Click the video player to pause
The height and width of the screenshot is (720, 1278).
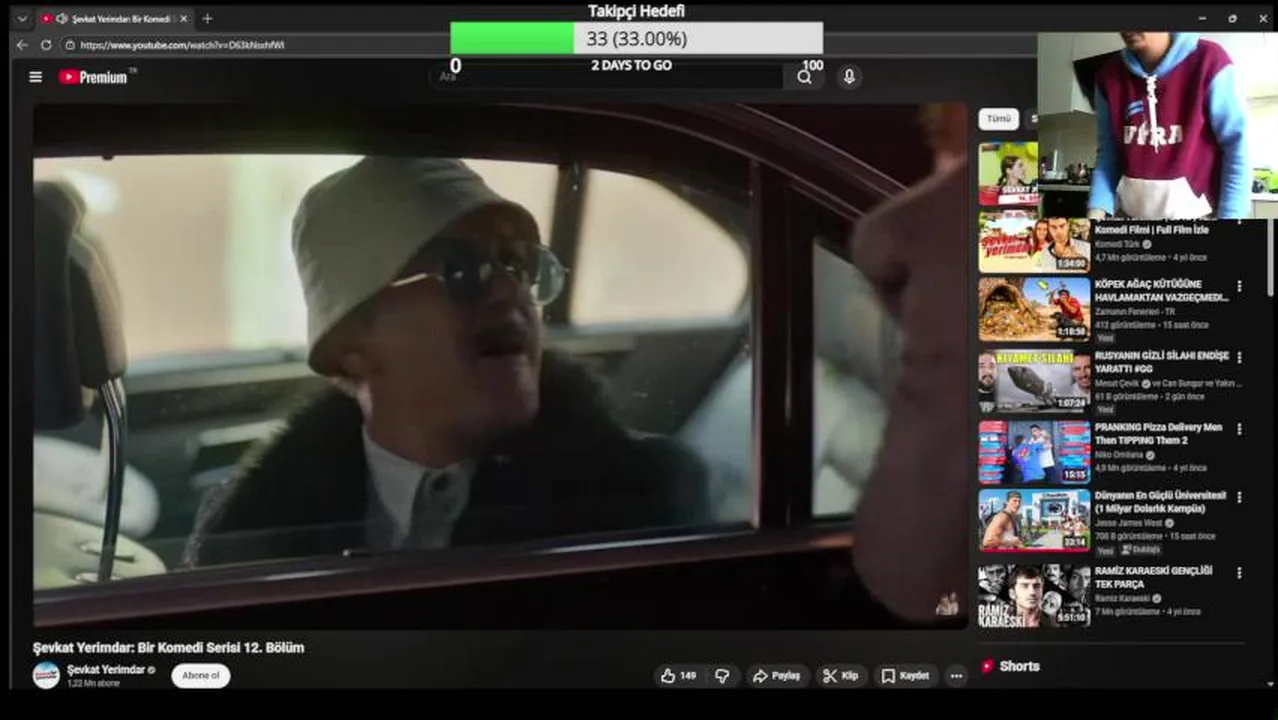pyautogui.click(x=500, y=365)
